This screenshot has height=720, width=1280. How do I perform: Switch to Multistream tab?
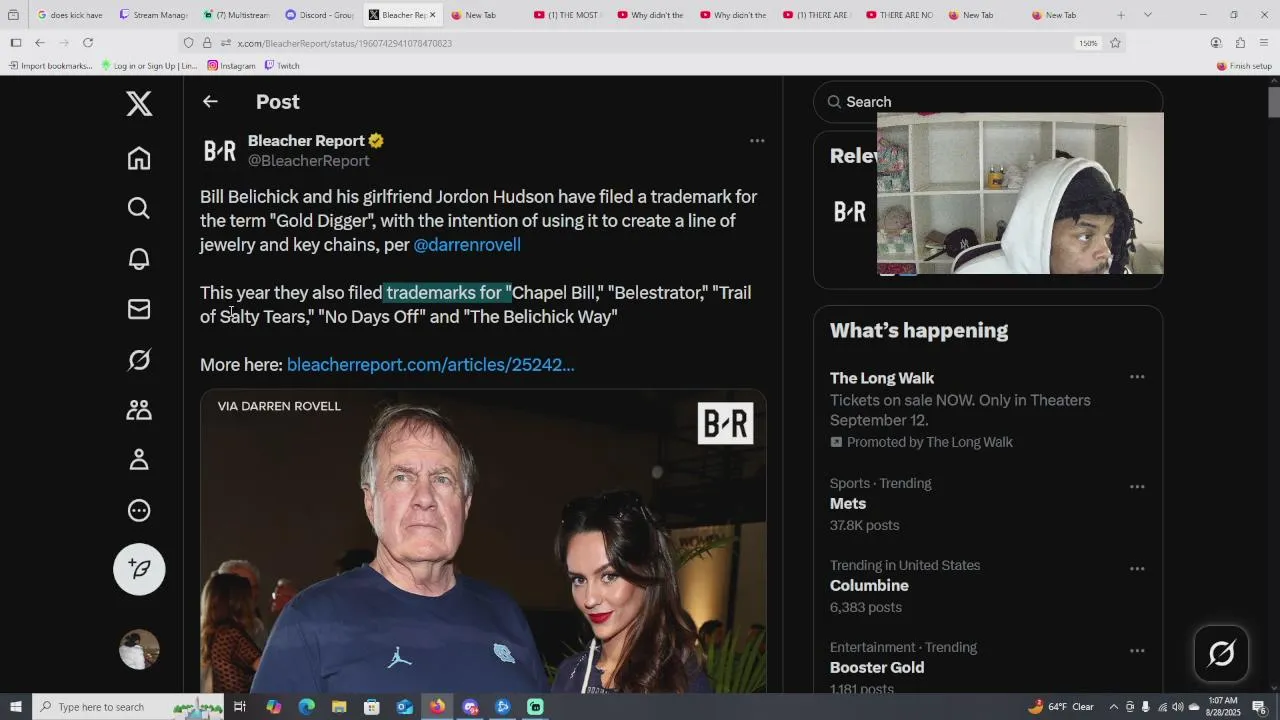pos(235,15)
